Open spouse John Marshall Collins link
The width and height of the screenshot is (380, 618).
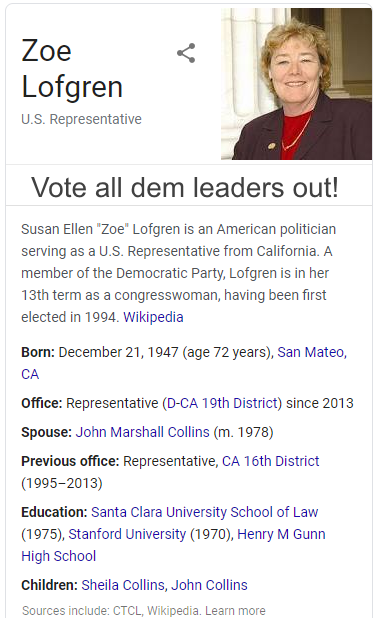[x=142, y=432]
